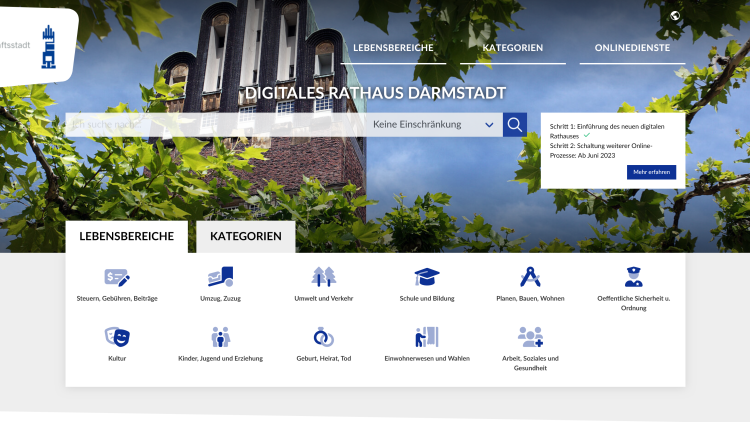Open the Einwohnerwesen und Wahlen voting icon

(x=427, y=337)
